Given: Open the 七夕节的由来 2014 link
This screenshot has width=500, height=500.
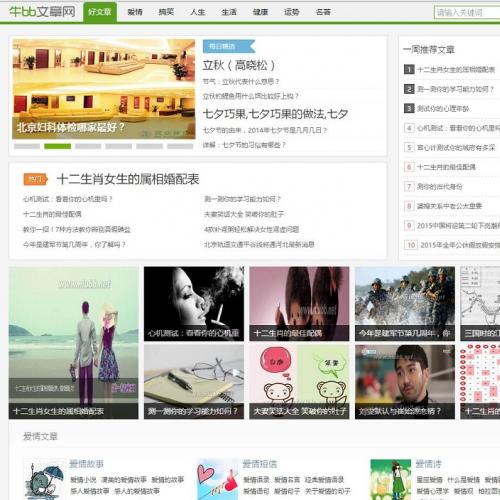Looking at the screenshot, I should click(x=265, y=130).
